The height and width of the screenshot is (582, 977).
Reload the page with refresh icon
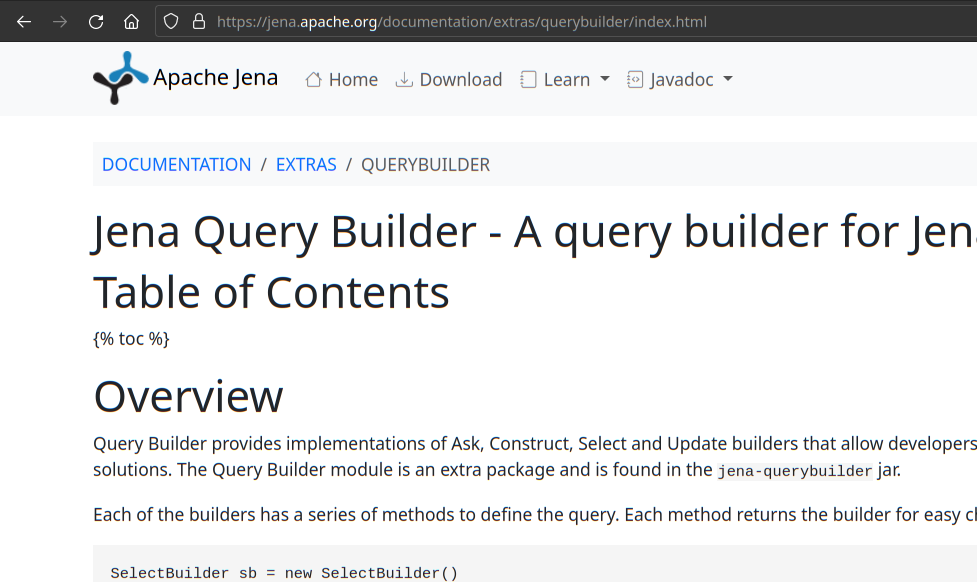[x=96, y=22]
